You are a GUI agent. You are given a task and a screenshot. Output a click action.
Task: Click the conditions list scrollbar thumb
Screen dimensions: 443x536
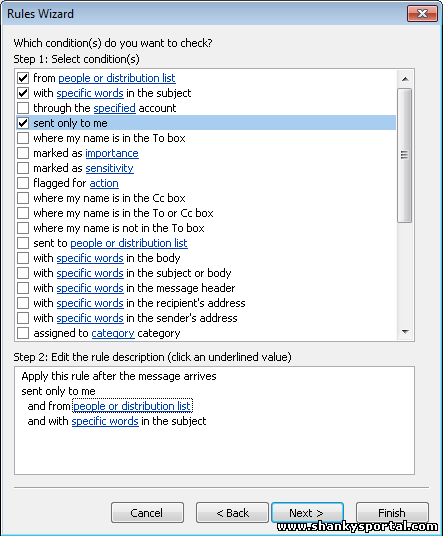point(405,155)
